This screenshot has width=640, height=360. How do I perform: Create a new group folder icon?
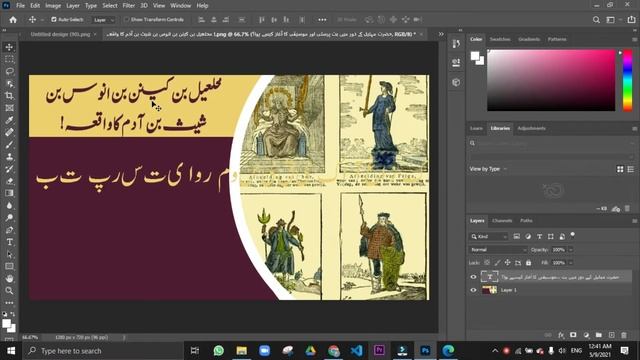598,335
